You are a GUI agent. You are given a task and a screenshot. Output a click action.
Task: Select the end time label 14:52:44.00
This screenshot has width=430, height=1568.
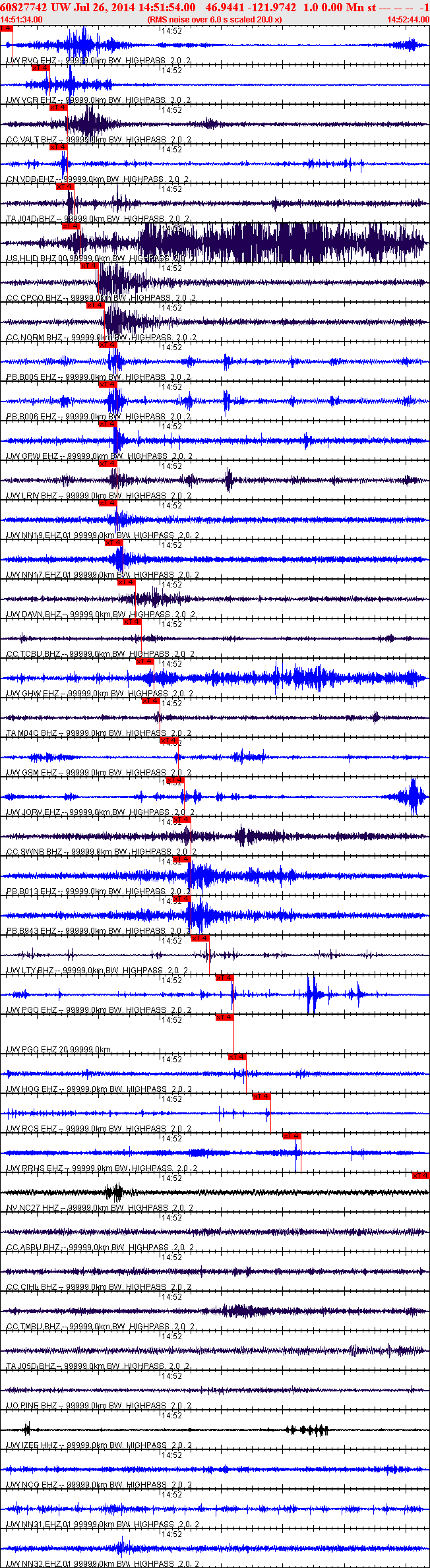[408, 20]
